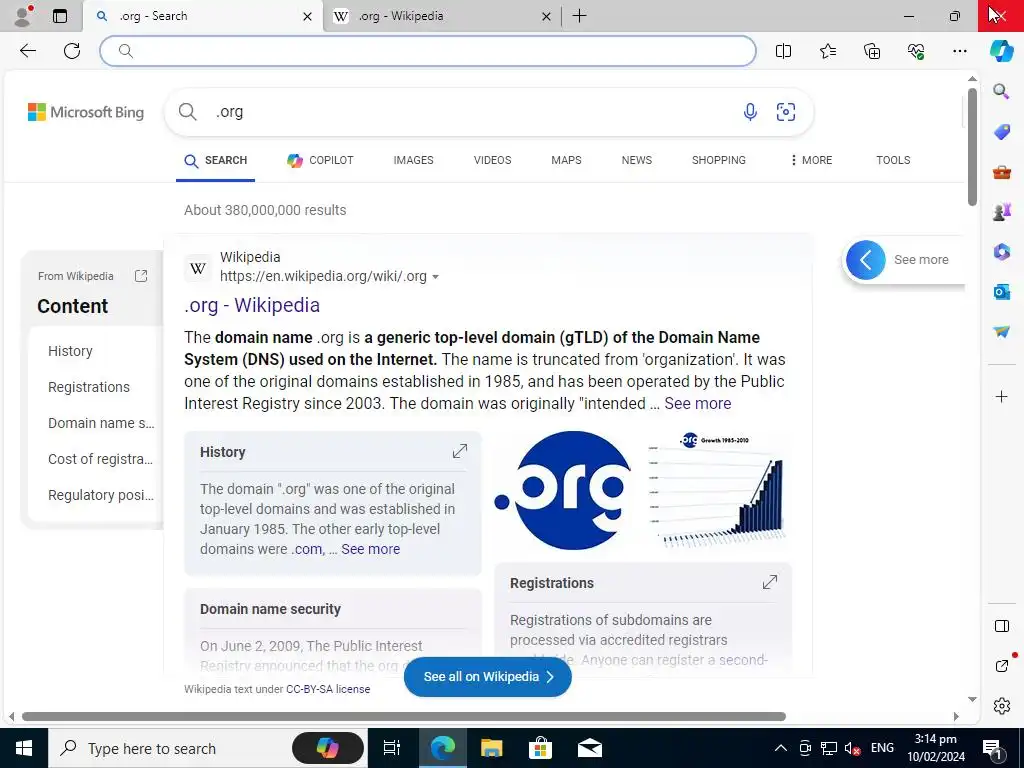Jump to Domain name s... in Content list
This screenshot has width=1024, height=768.
(101, 423)
